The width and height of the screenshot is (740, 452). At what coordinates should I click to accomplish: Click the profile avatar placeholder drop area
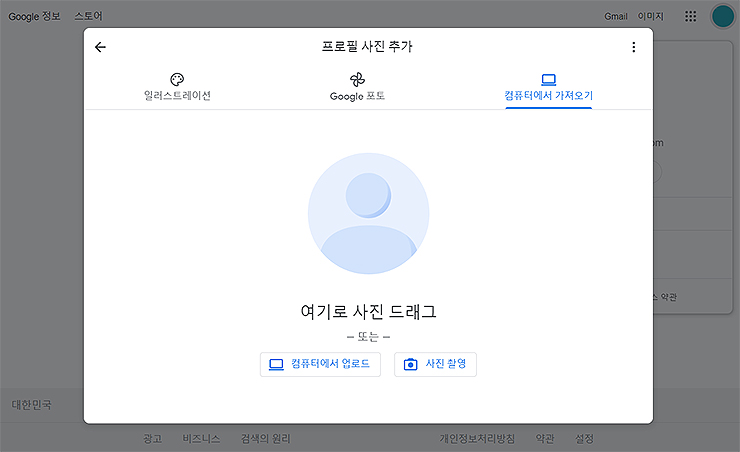click(369, 213)
